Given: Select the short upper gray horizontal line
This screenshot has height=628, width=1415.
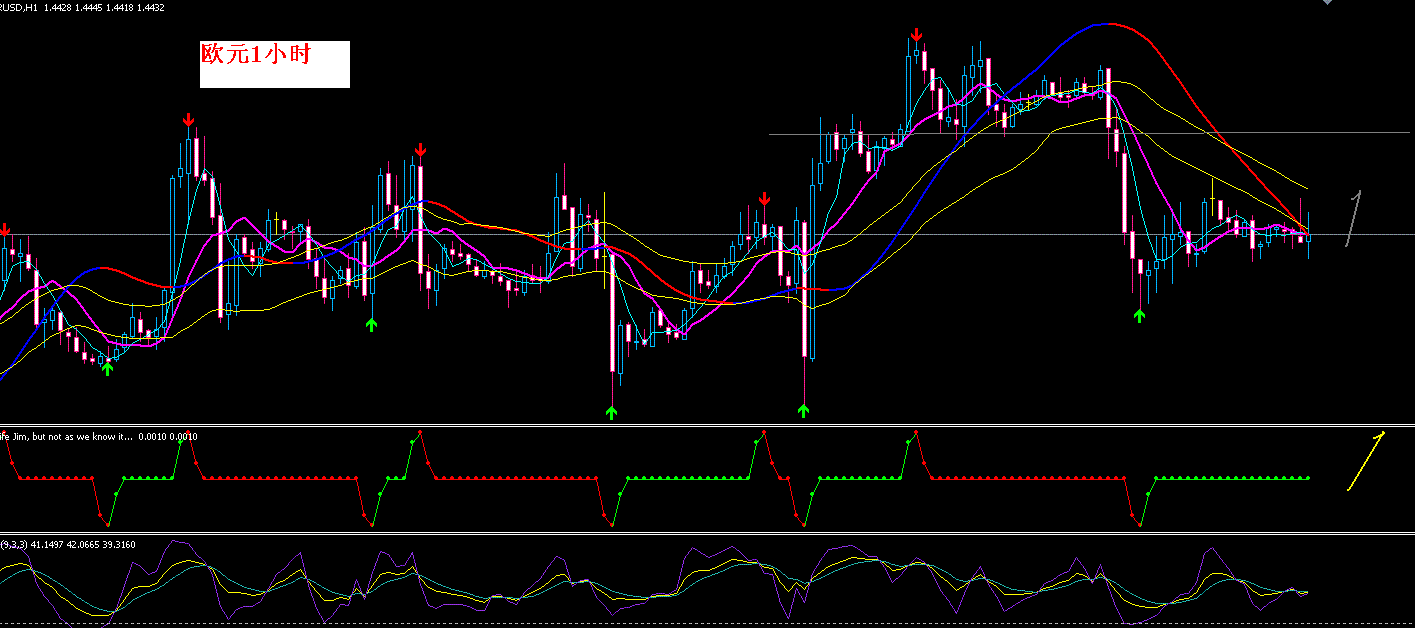Looking at the screenshot, I should pyautogui.click(x=1089, y=133).
